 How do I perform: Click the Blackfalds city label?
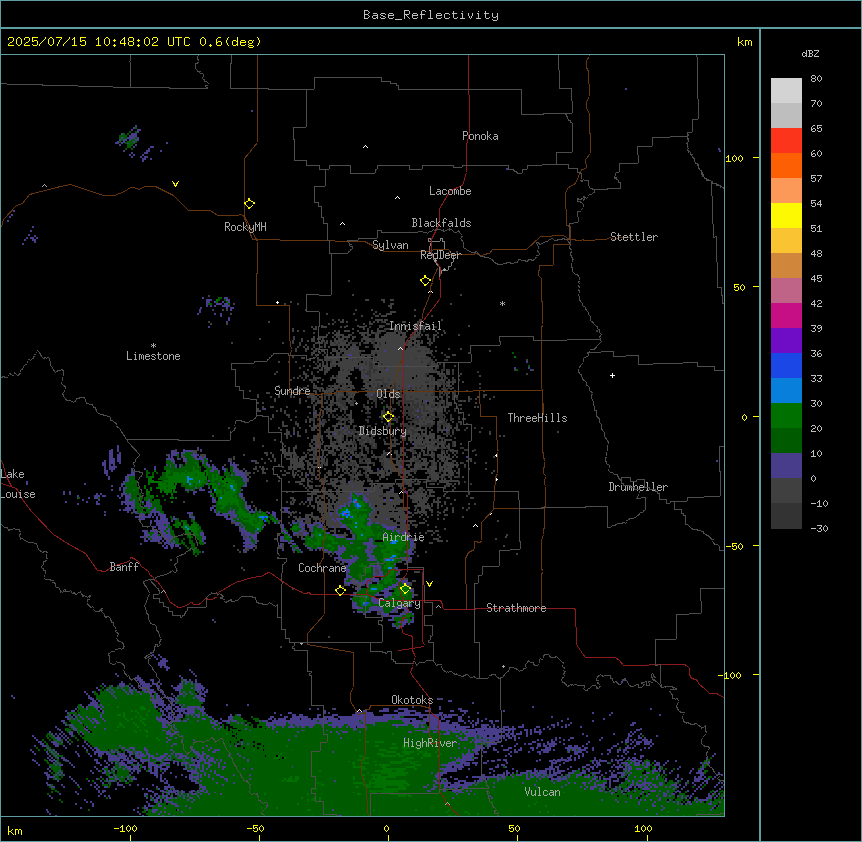coord(441,223)
